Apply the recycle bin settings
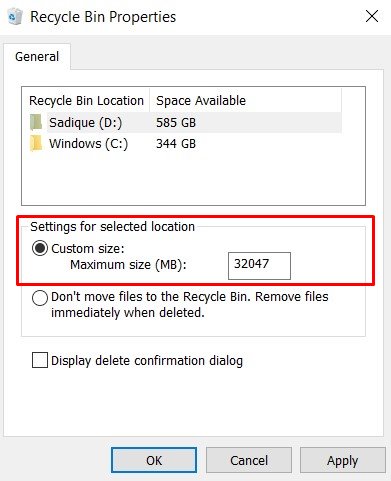The image size is (391, 481). (343, 460)
